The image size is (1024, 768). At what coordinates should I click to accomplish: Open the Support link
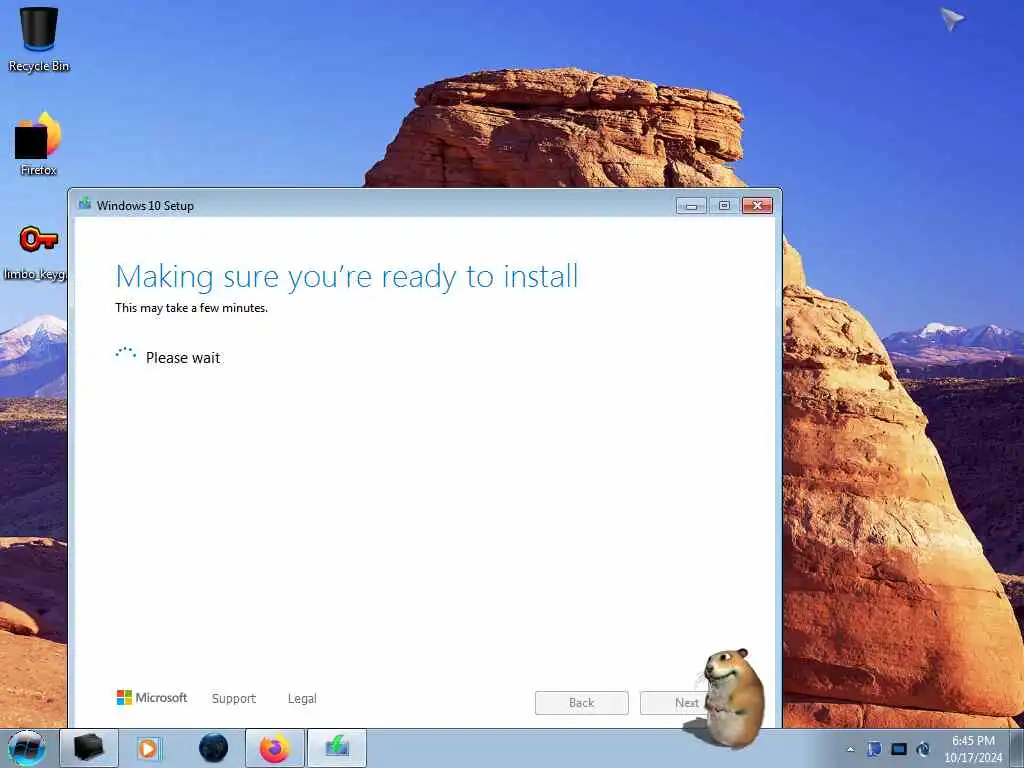tap(234, 699)
